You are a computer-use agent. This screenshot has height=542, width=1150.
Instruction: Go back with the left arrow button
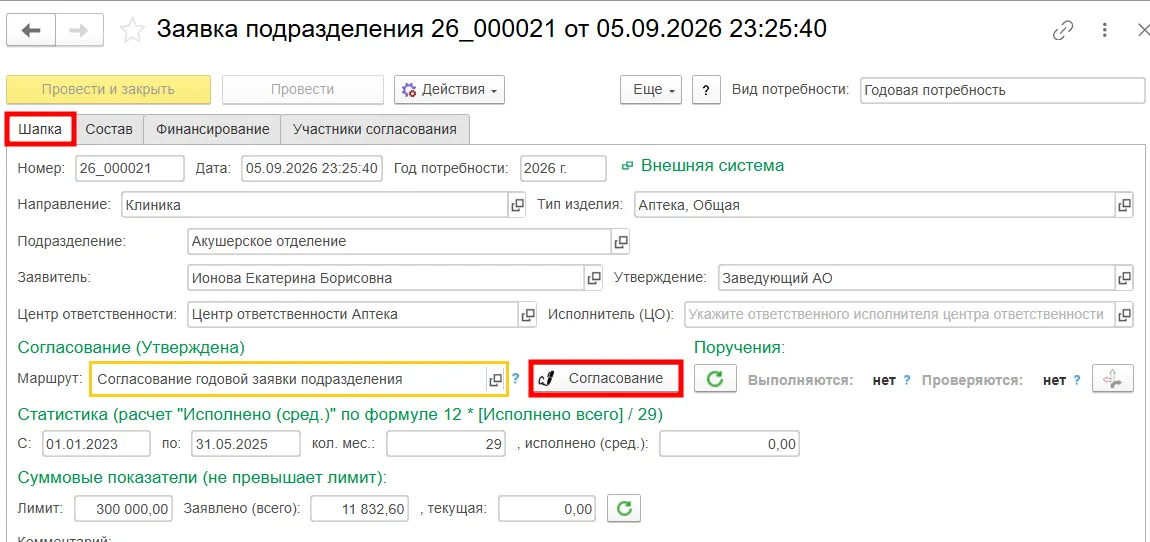click(31, 30)
